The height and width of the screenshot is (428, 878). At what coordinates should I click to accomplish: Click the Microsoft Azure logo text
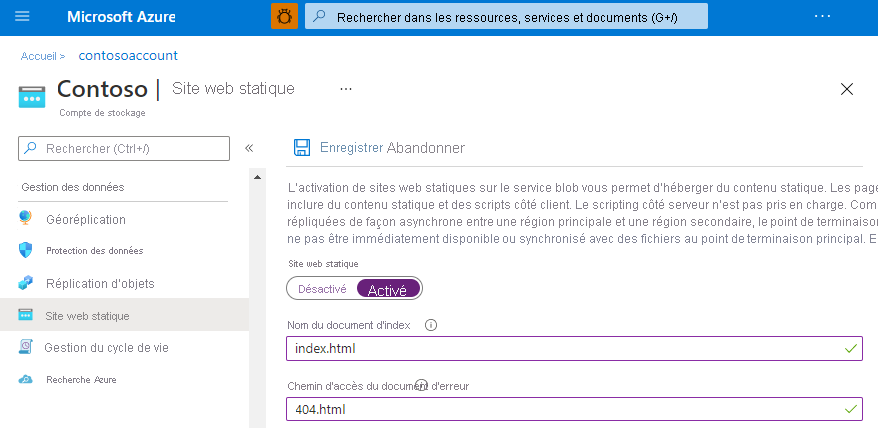[x=121, y=17]
